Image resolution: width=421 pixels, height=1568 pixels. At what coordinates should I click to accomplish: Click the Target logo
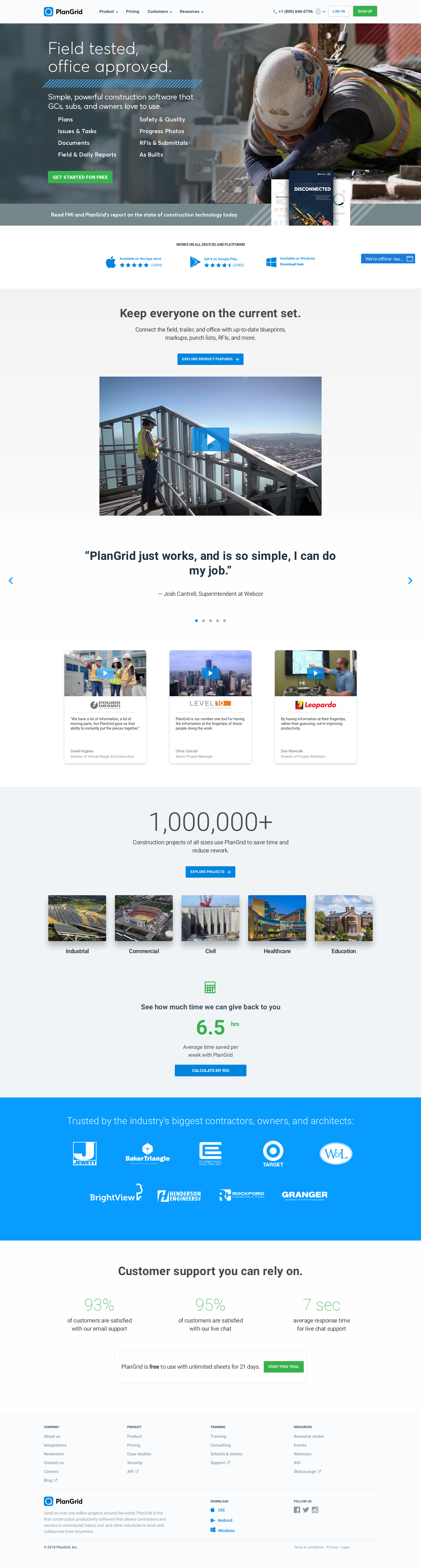[x=273, y=1154]
